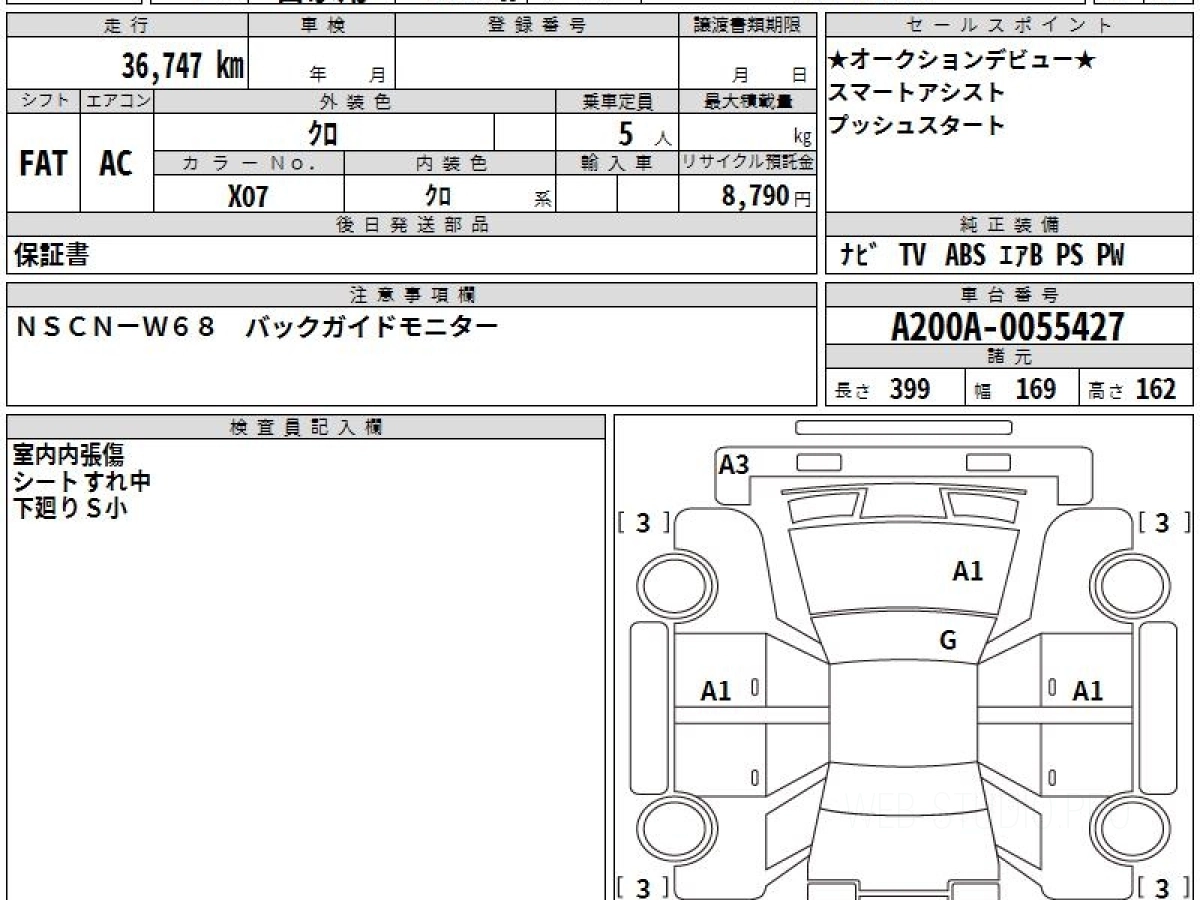
Task: Select the 室内内張傷 inspector note
Action: [x=68, y=455]
